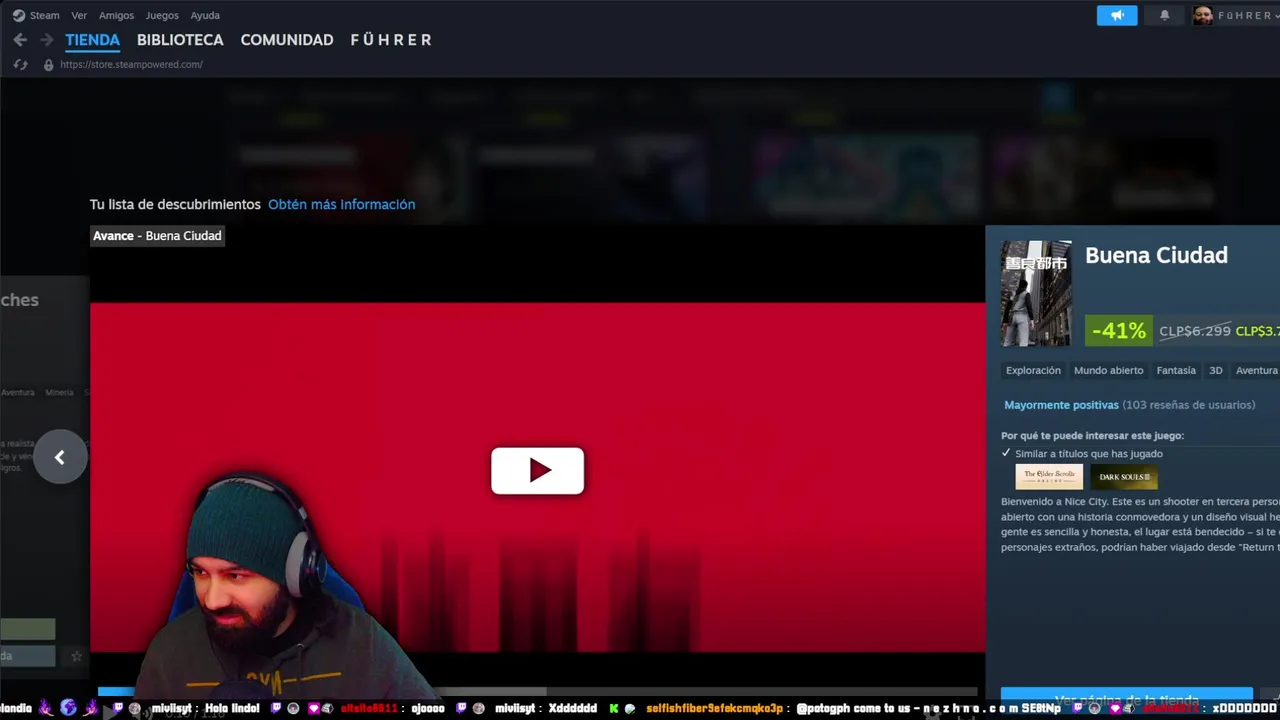1280x720 pixels.
Task: Click the -41% discount badge
Action: [x=1118, y=330]
